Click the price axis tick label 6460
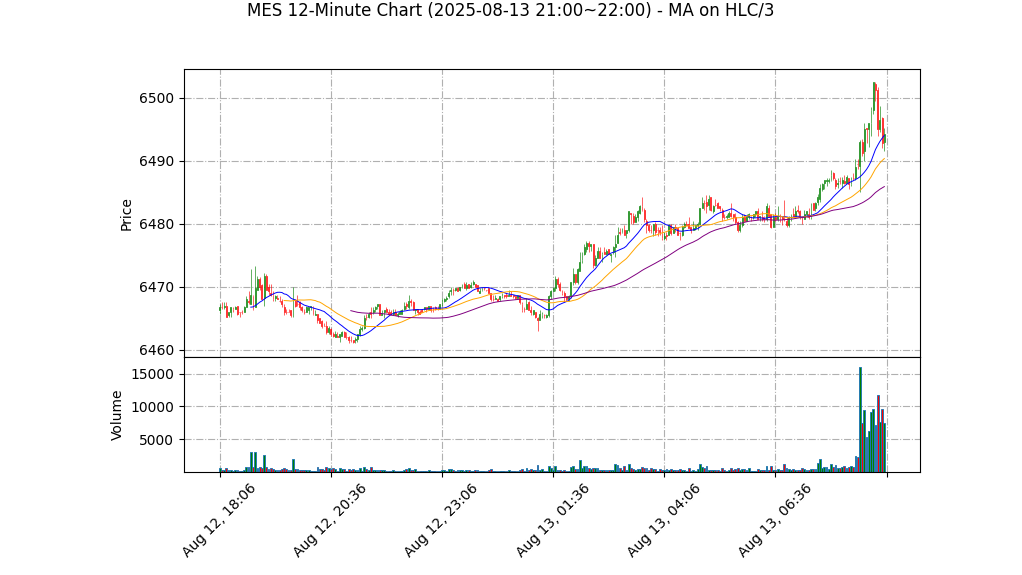The height and width of the screenshot is (575, 1022). [x=156, y=351]
